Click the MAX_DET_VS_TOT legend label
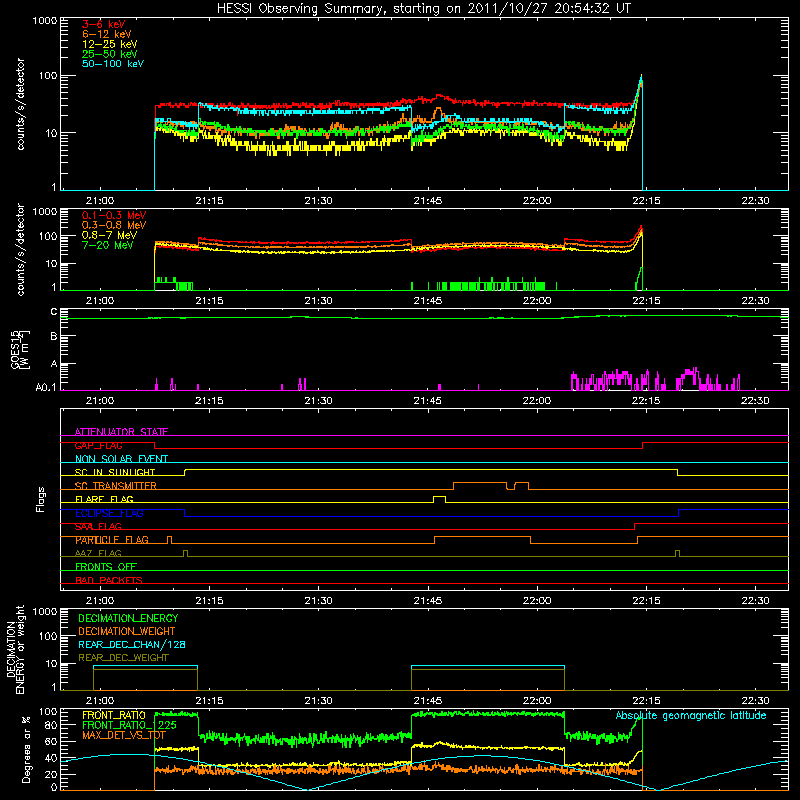Screen dimensions: 800x800 [124, 735]
